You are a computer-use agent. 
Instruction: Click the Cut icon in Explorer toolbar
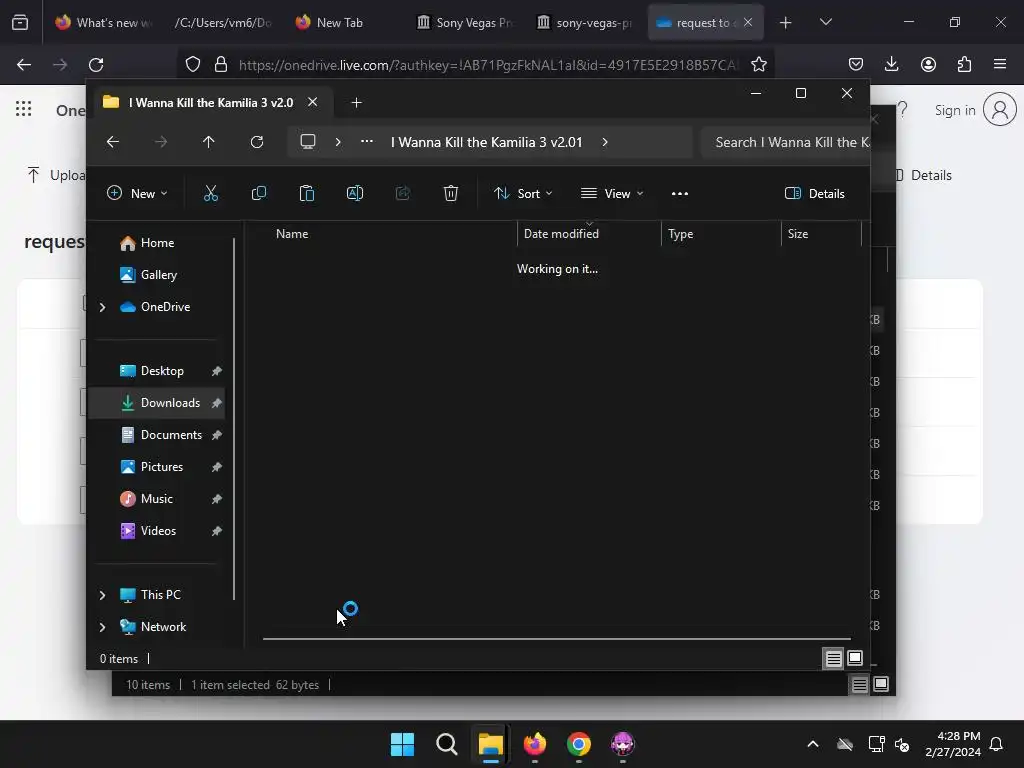point(210,193)
